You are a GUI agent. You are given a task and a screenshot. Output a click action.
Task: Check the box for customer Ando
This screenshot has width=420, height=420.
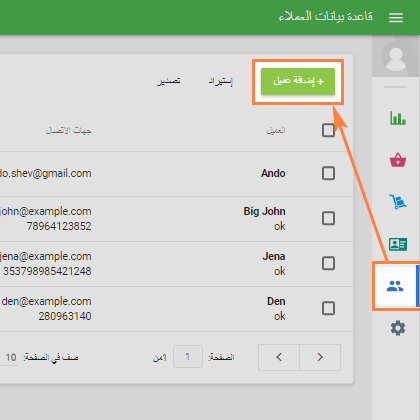(328, 173)
